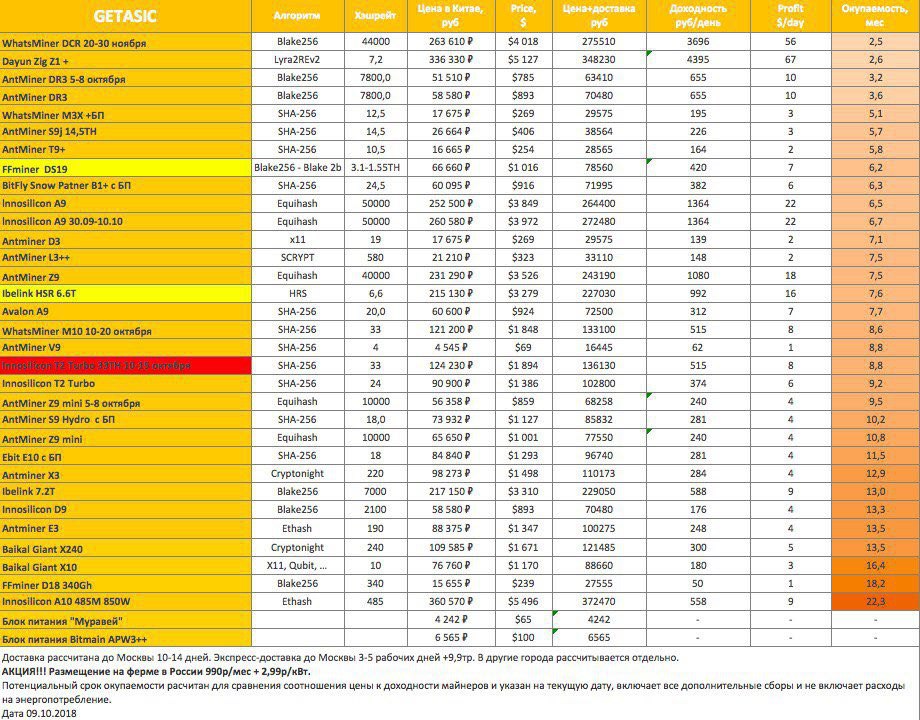Click the yellow 'FFminer DS19' cell

pyautogui.click(x=126, y=168)
